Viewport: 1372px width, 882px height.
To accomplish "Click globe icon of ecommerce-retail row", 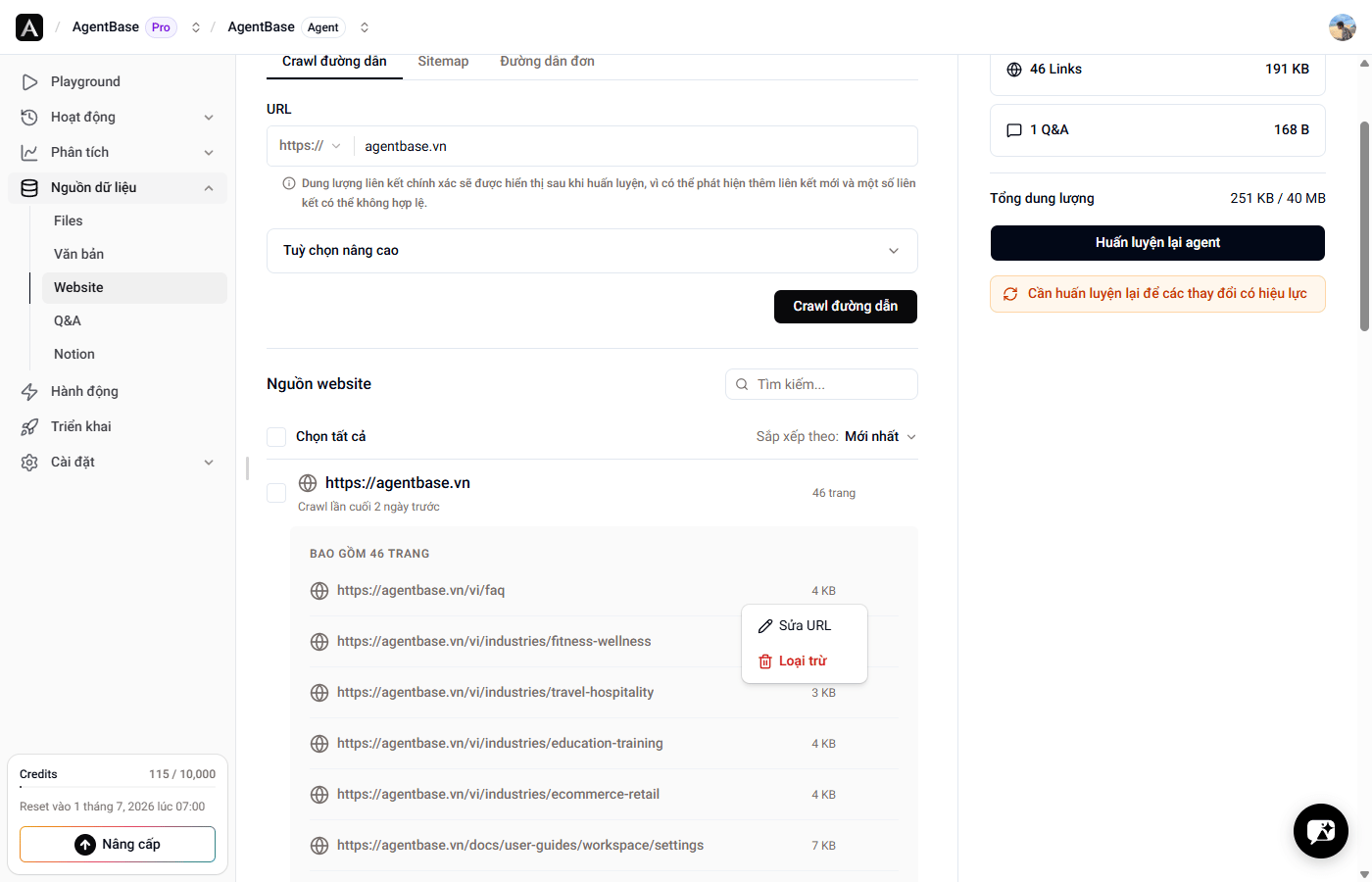I will pyautogui.click(x=319, y=795).
